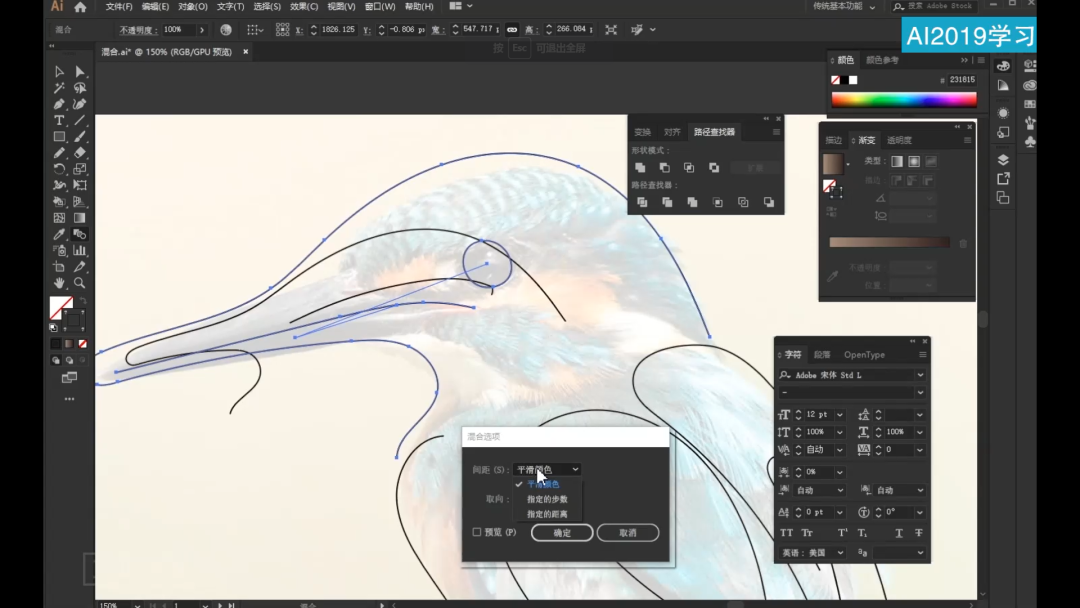Select the Zoom magnifier tool

point(80,283)
